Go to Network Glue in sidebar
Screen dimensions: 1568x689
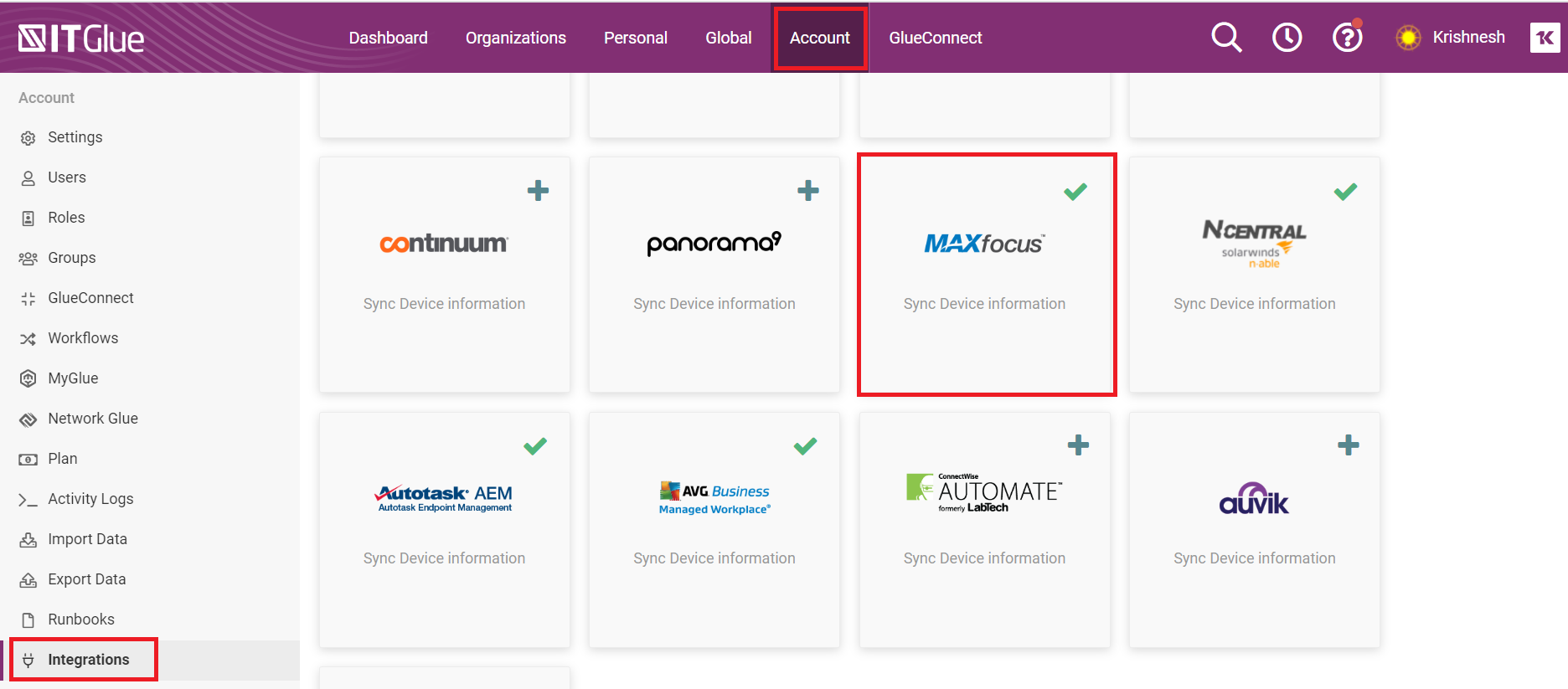(93, 419)
